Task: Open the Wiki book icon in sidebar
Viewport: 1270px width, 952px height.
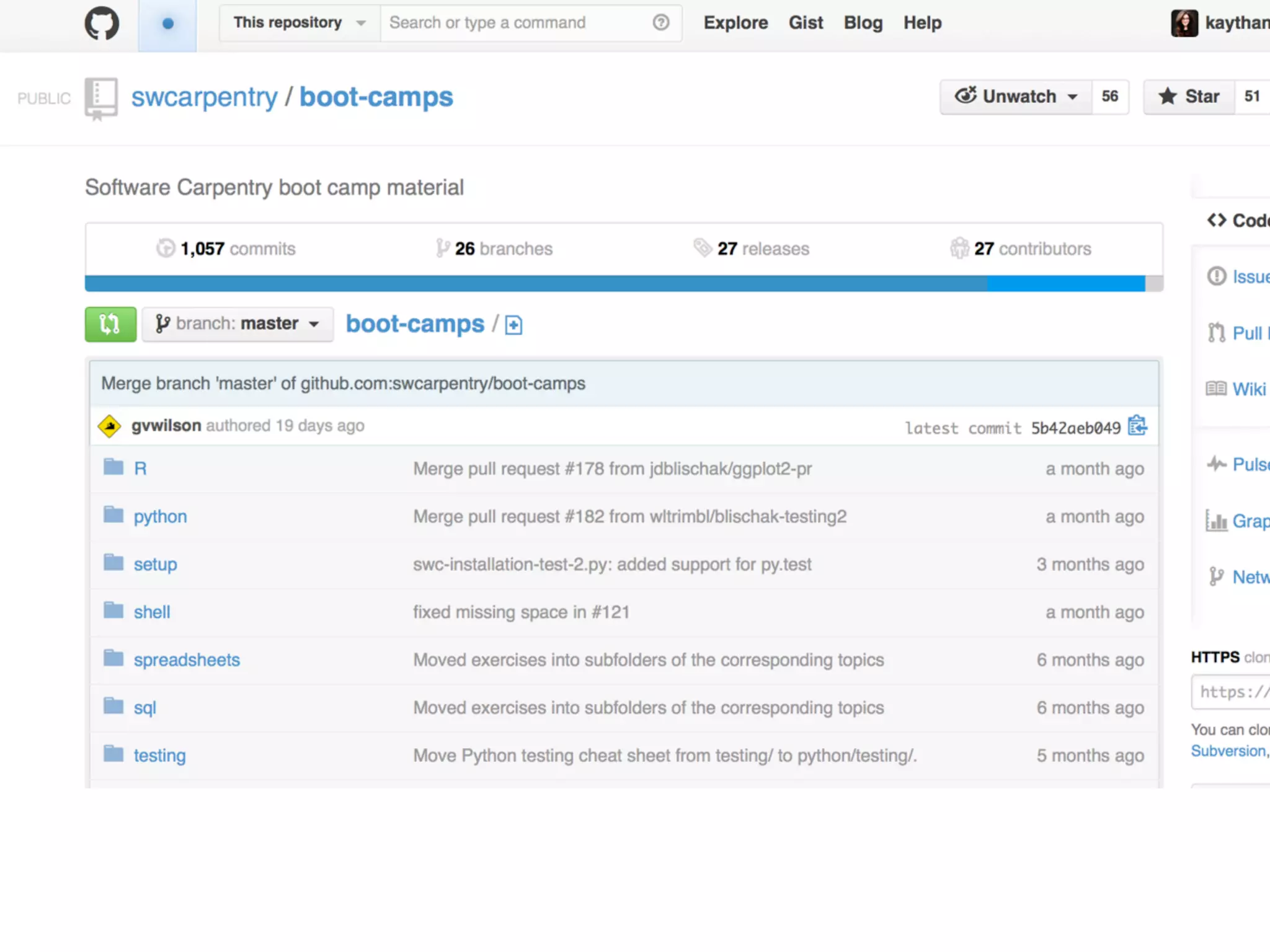Action: pyautogui.click(x=1216, y=389)
